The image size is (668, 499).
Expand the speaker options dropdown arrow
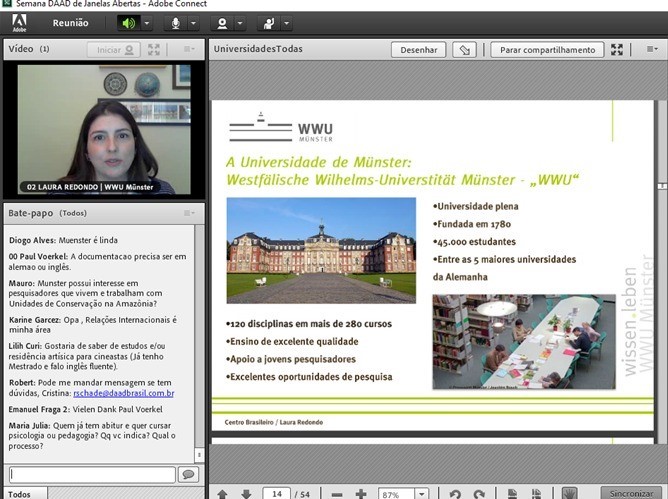(148, 23)
